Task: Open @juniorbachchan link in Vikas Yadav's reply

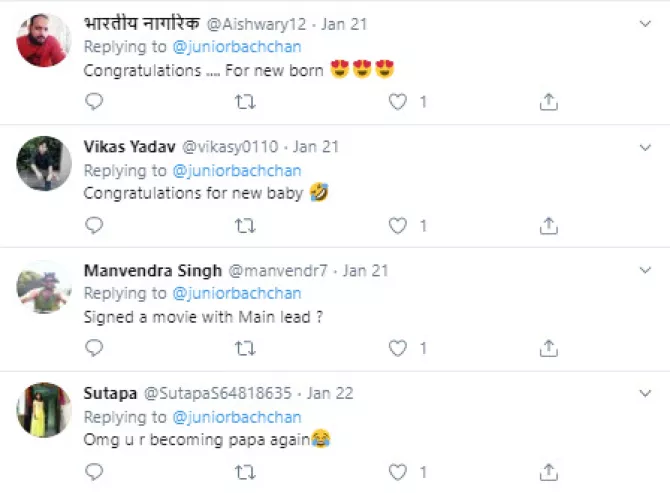Action: (x=237, y=171)
